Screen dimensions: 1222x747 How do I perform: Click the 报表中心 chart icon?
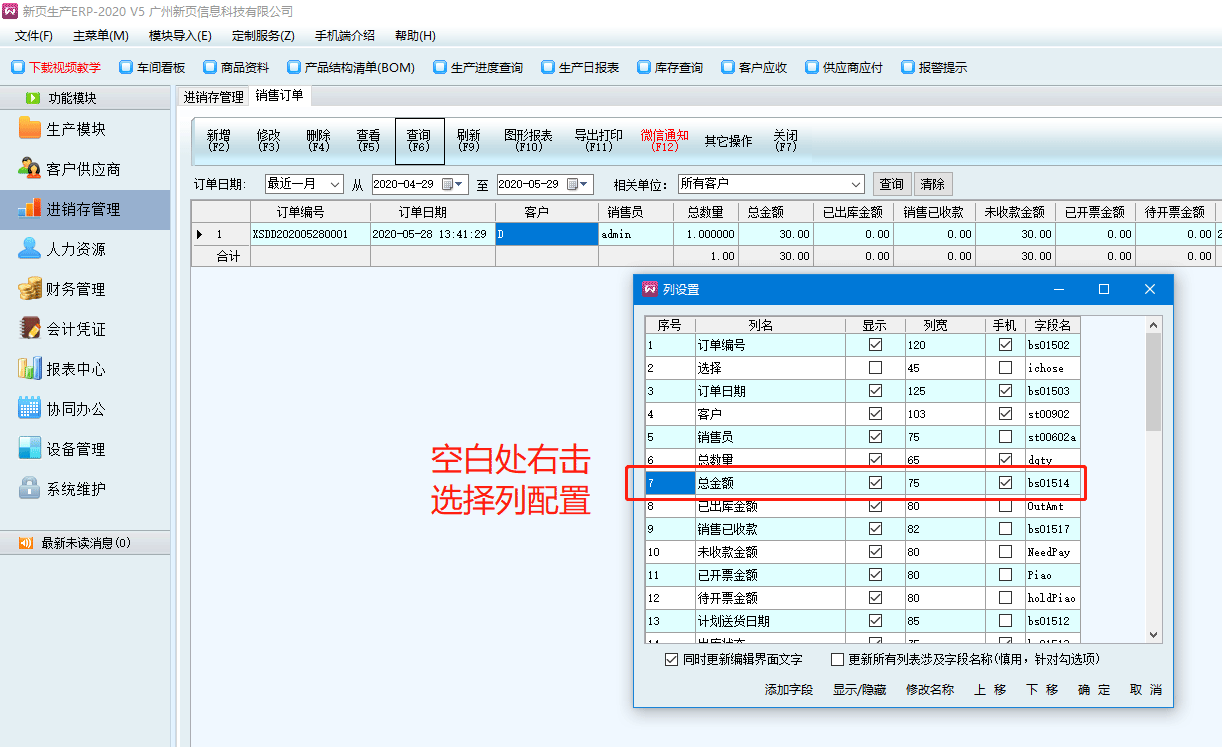tap(30, 369)
